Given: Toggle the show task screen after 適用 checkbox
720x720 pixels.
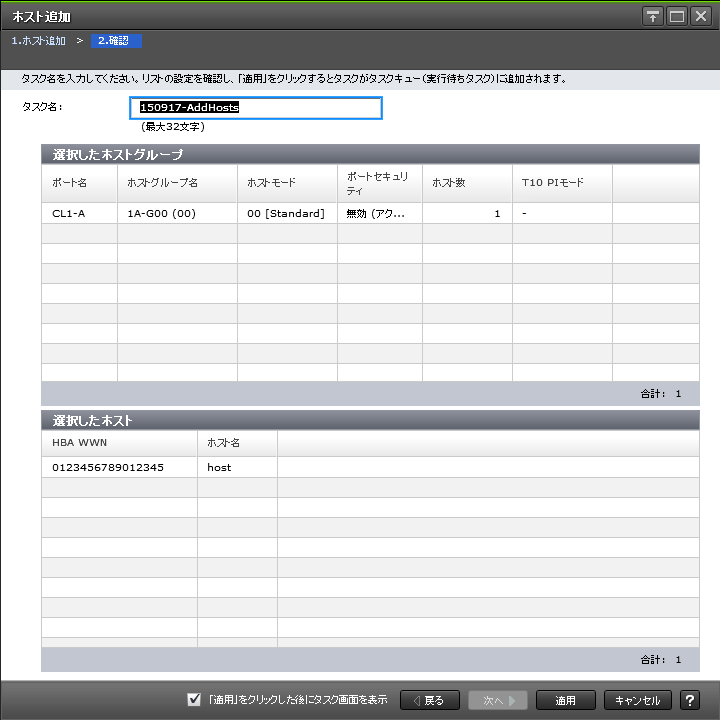Looking at the screenshot, I should point(194,699).
